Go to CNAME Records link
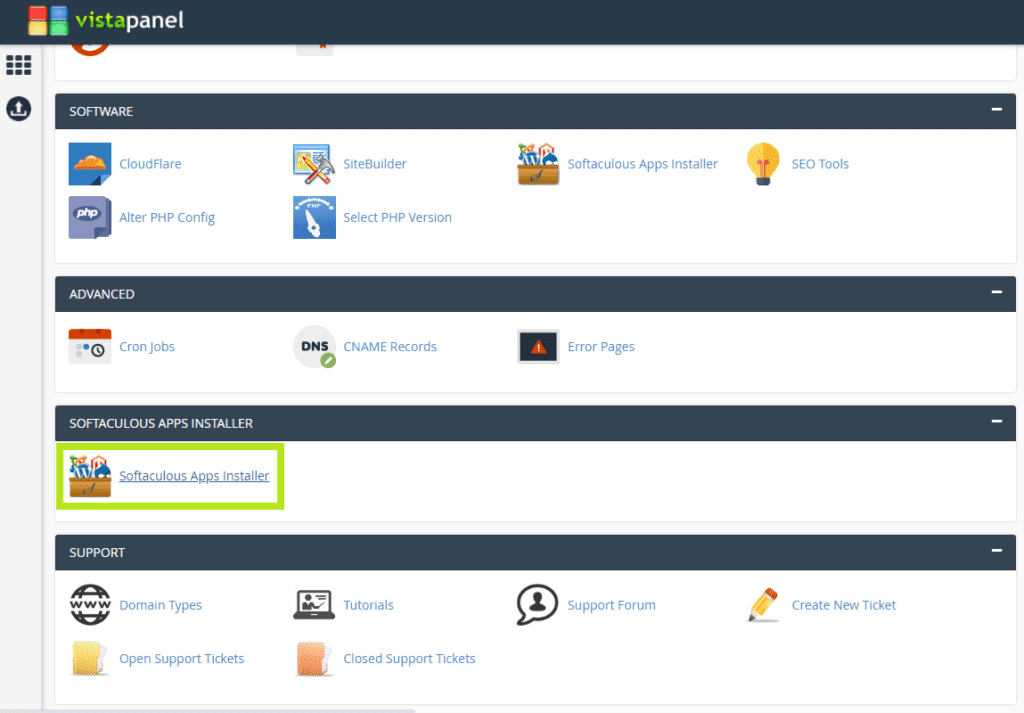Viewport: 1024px width, 713px height. pos(390,347)
